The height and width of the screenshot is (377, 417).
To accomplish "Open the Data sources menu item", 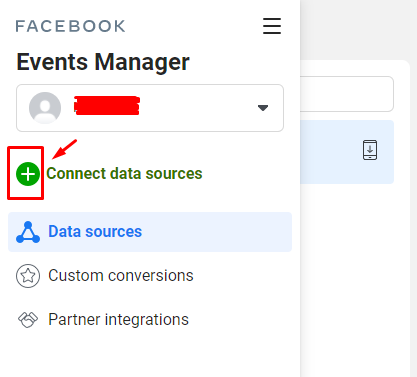I will pyautogui.click(x=150, y=232).
